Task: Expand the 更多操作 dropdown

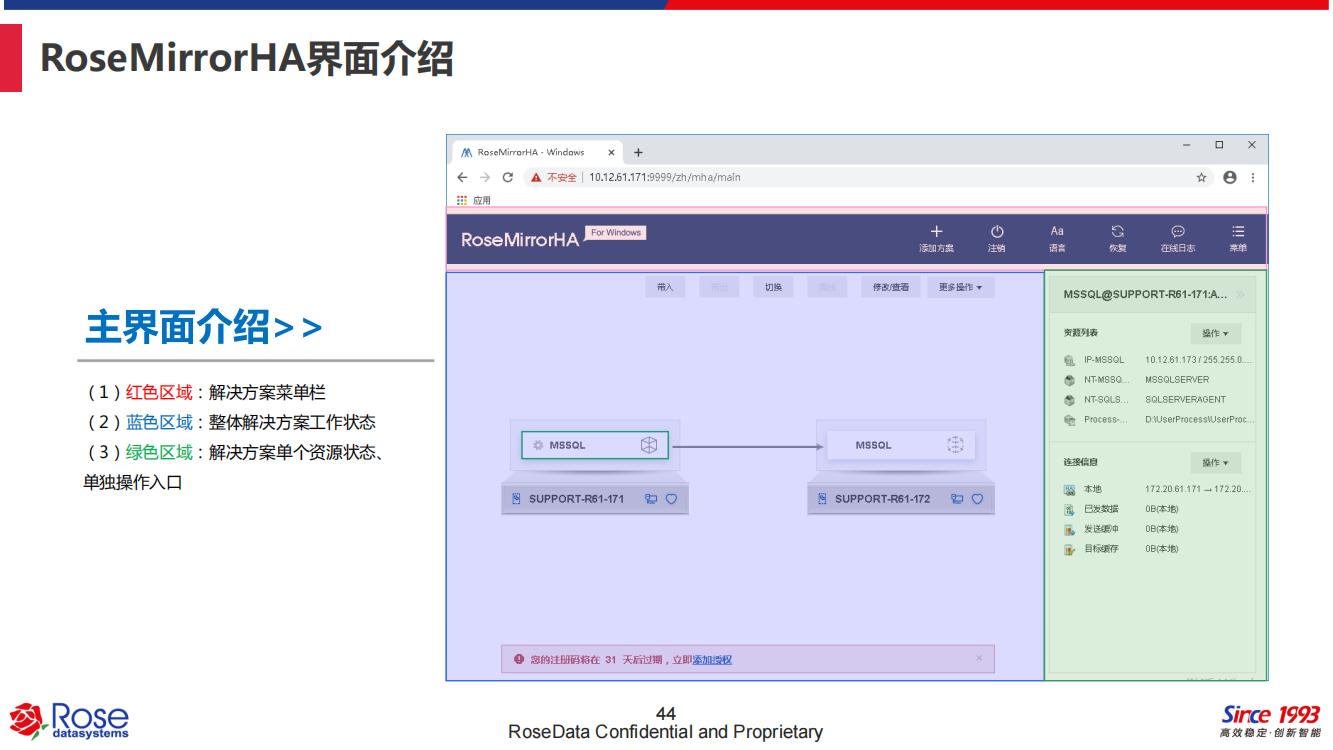Action: [x=961, y=288]
